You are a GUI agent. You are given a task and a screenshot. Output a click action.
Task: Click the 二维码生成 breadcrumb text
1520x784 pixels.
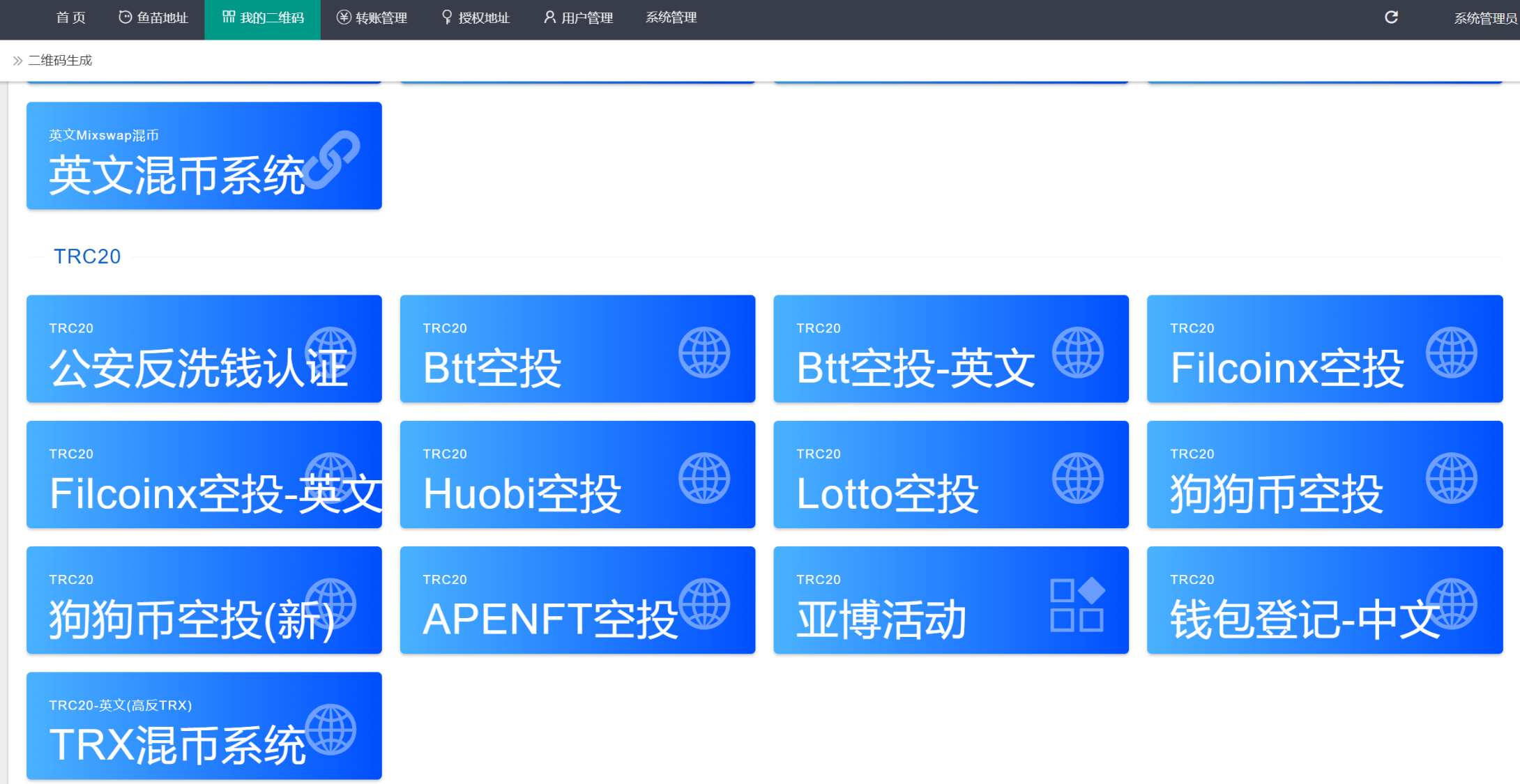[60, 61]
